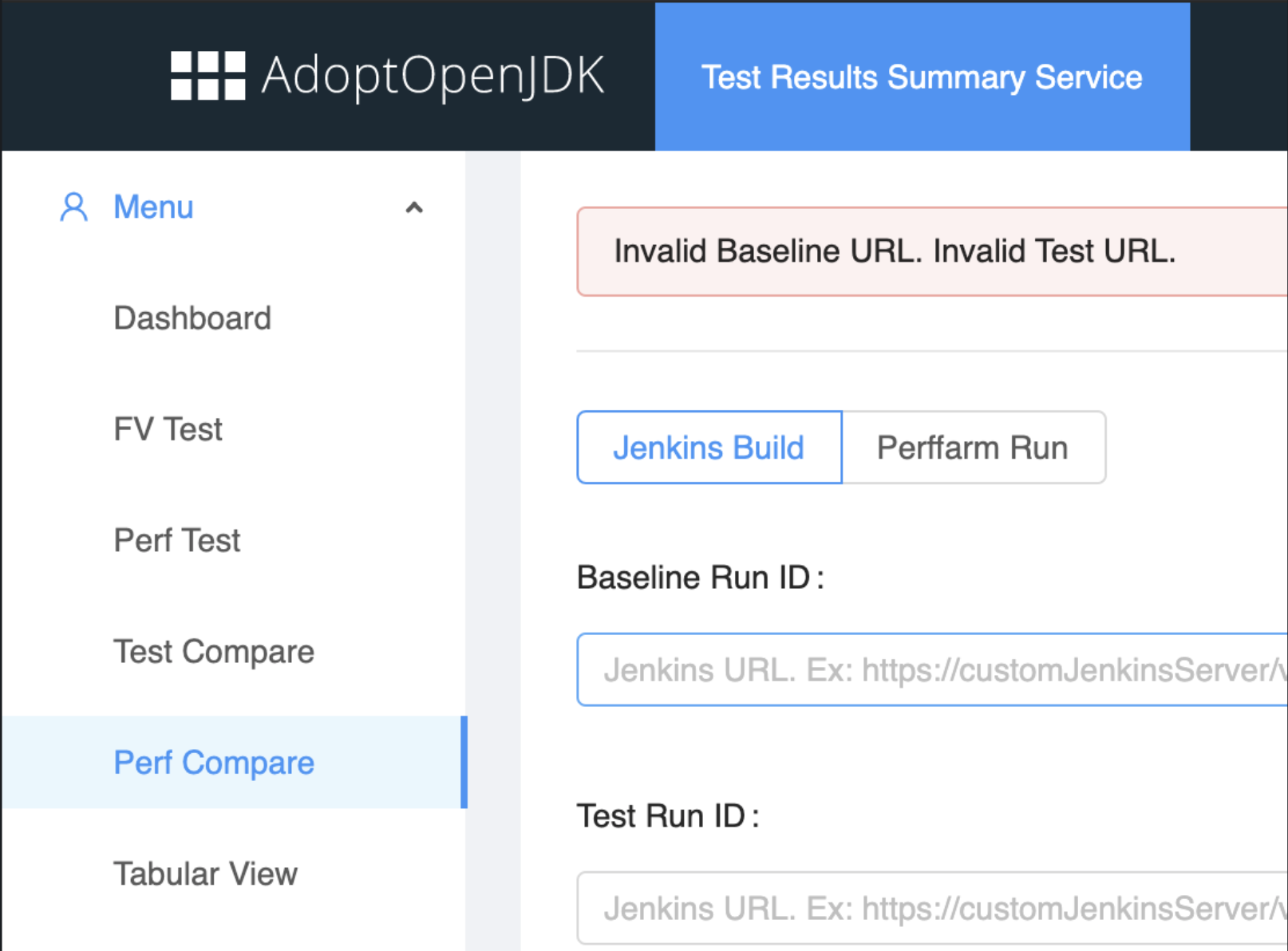Click the dark top navigation bar
This screenshot has width=1288, height=951.
319,76
